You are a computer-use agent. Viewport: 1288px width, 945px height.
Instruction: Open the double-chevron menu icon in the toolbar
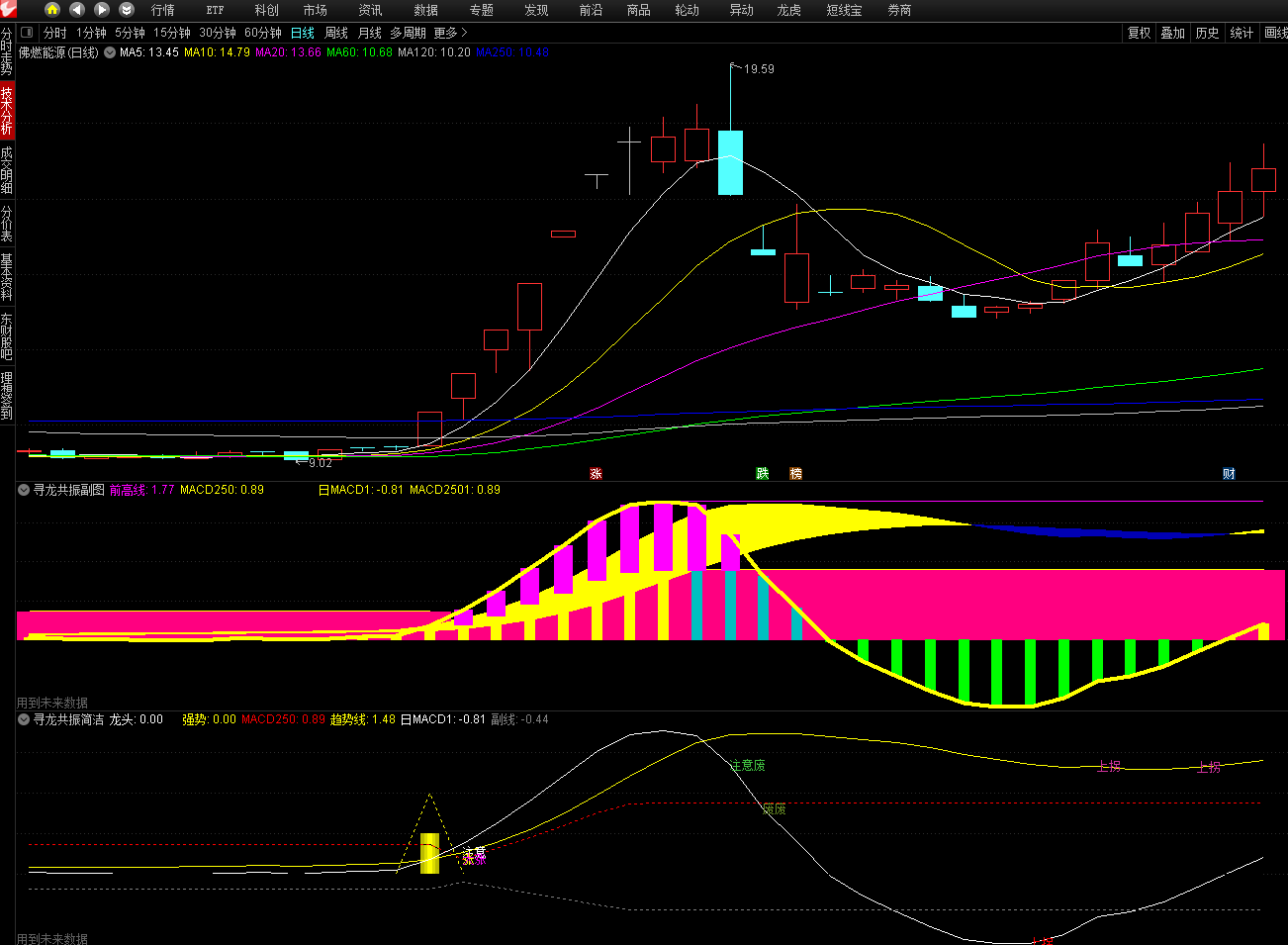pyautogui.click(x=127, y=10)
